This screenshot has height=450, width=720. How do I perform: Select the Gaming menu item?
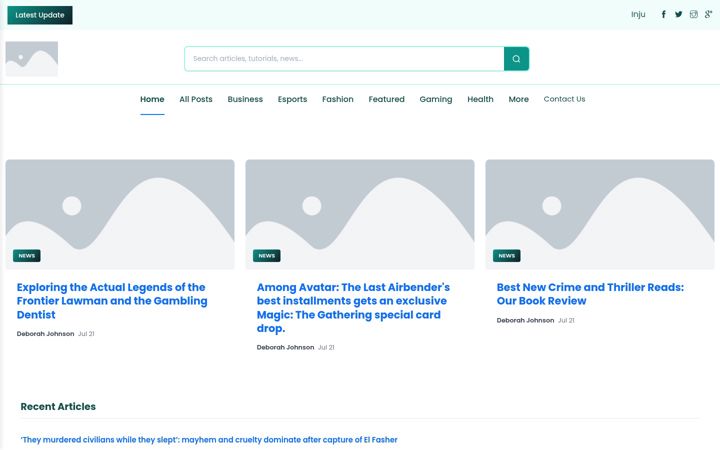(x=436, y=99)
